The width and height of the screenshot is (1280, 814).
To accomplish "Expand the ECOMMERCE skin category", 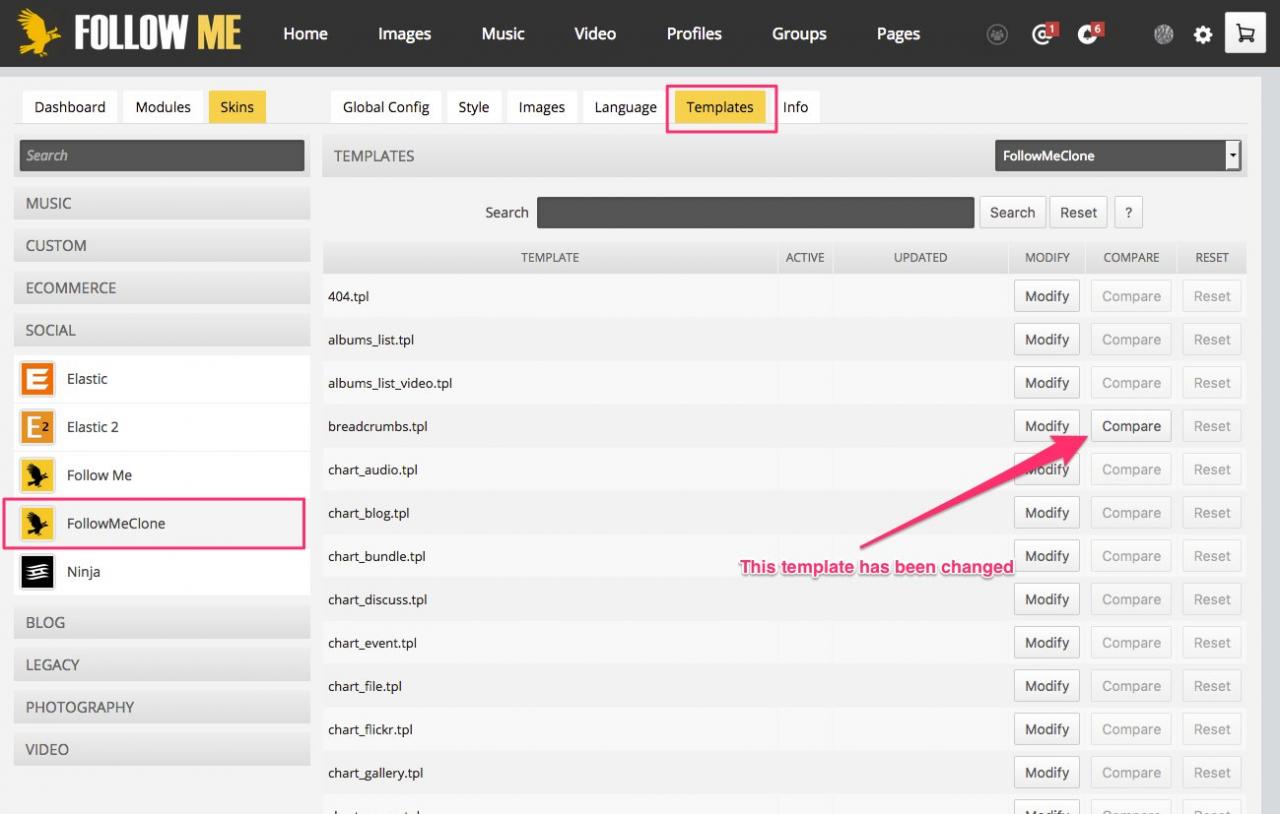I will [x=162, y=288].
